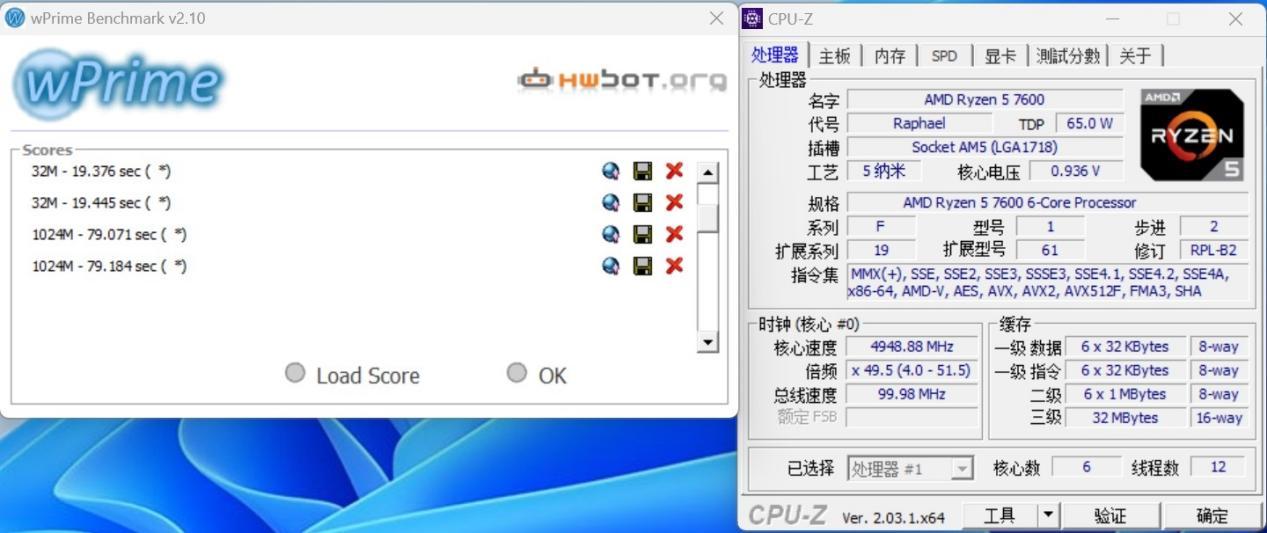The image size is (1267, 533).
Task: Submit the 1024M 79.184 sec score online
Action: [611, 265]
